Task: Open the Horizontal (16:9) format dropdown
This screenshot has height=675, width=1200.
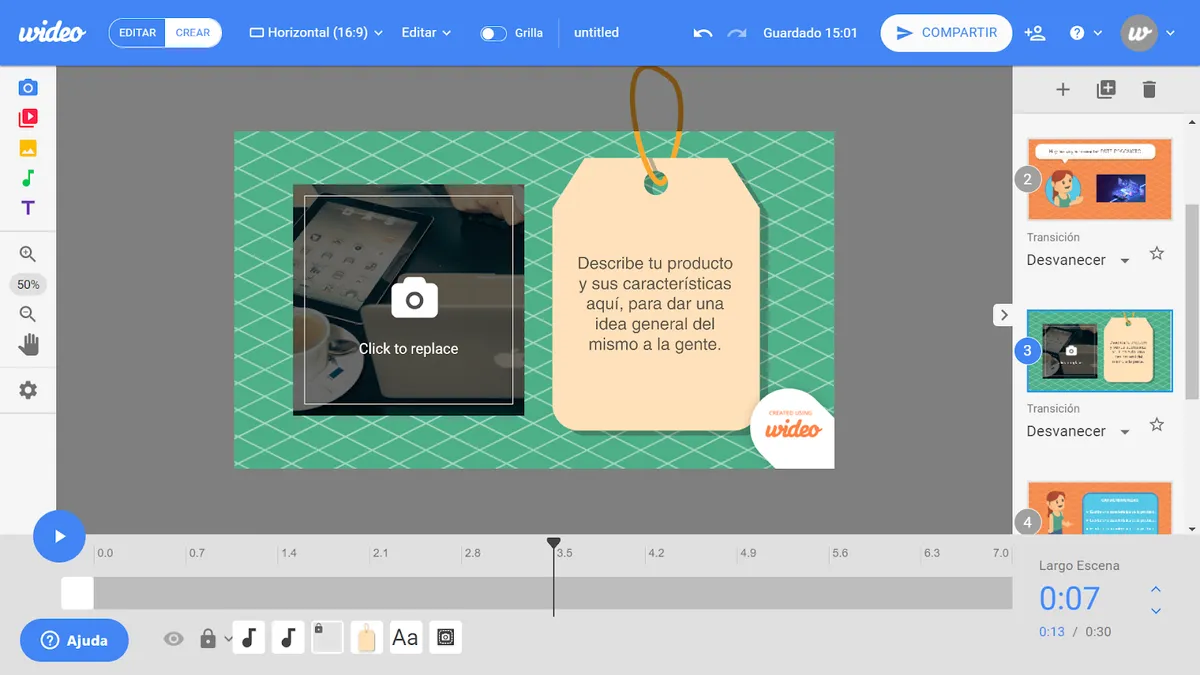Action: (316, 33)
